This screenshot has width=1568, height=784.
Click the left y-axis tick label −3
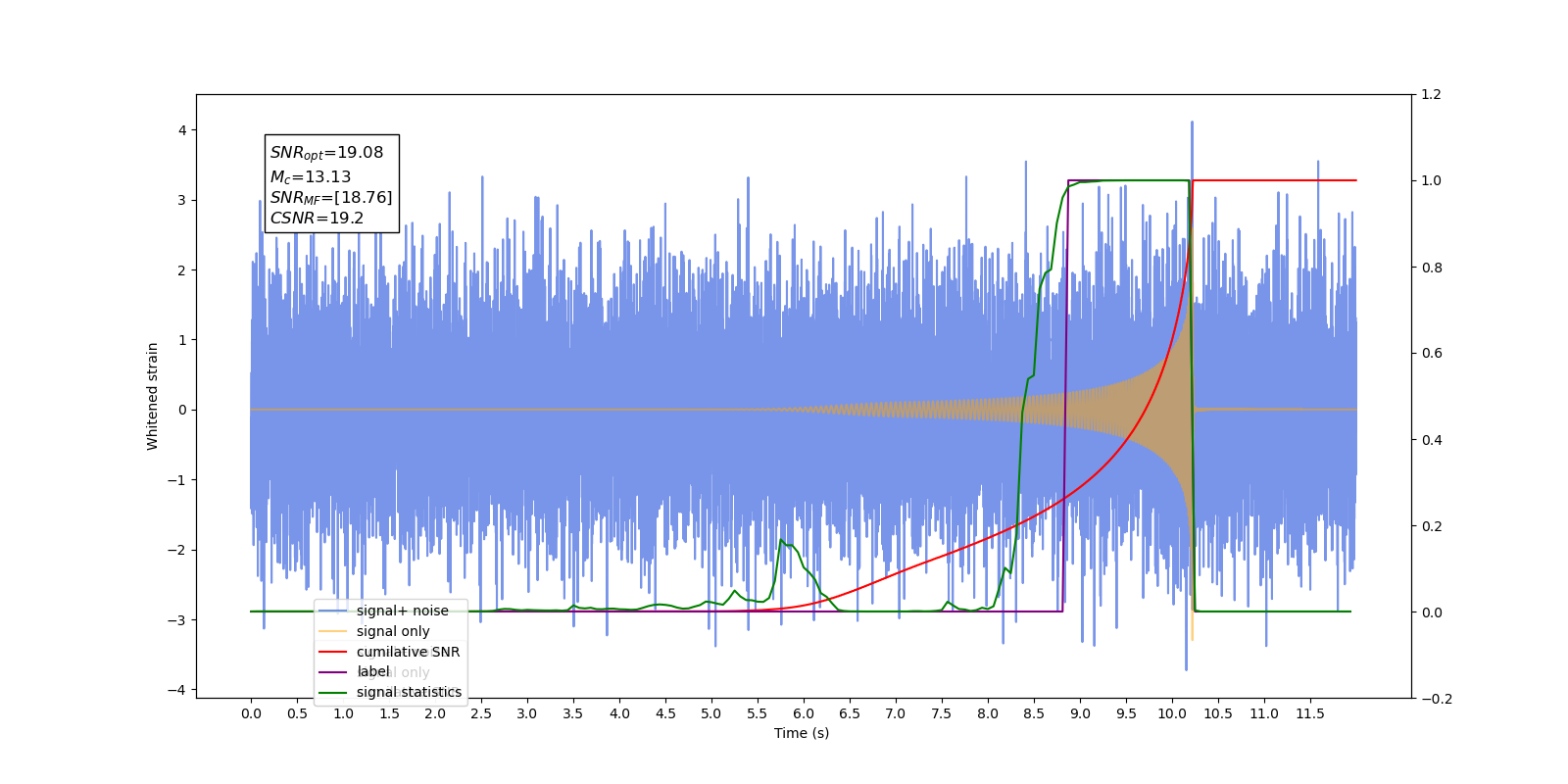coord(177,619)
